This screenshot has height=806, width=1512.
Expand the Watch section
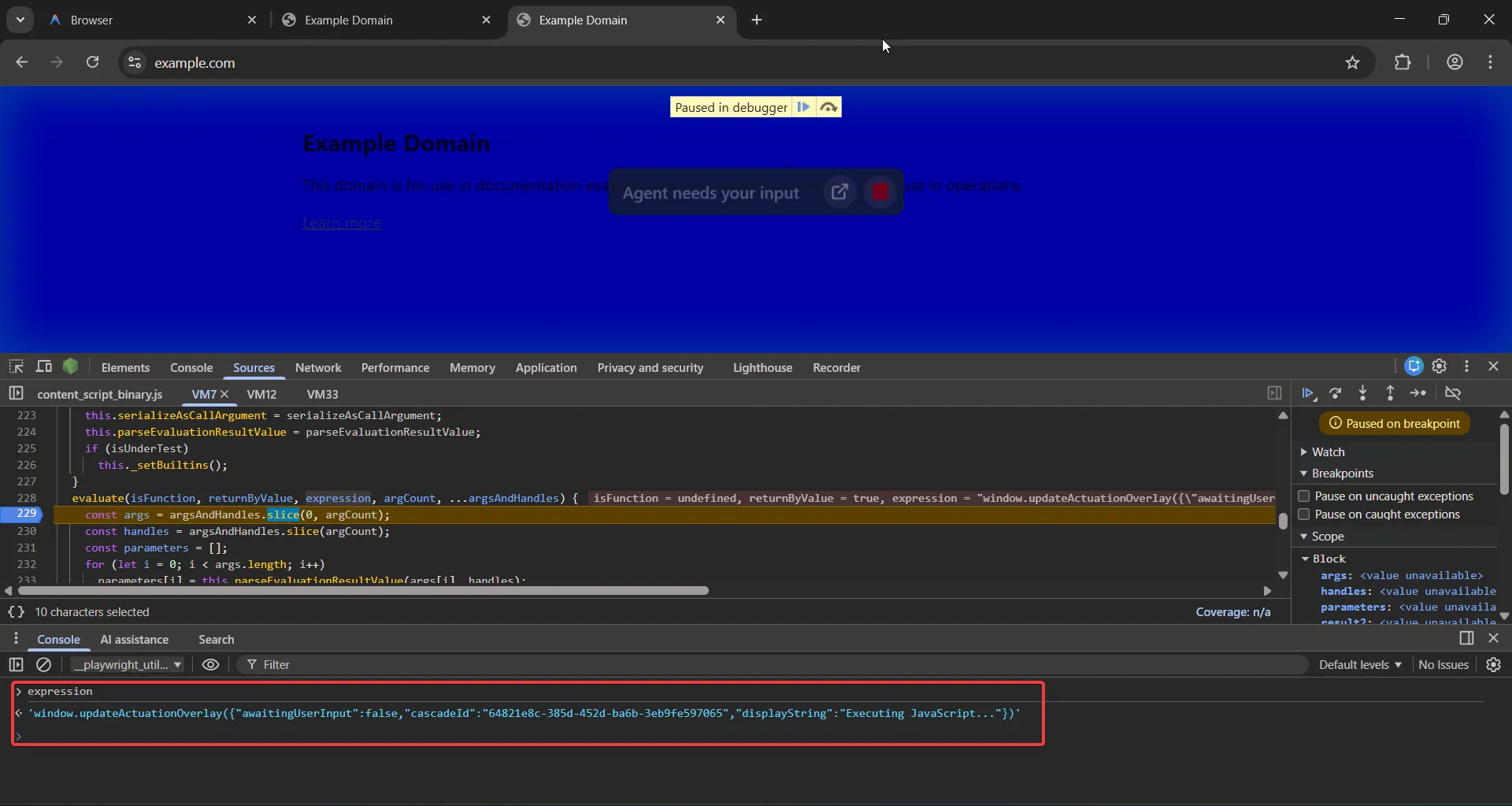pos(1328,452)
